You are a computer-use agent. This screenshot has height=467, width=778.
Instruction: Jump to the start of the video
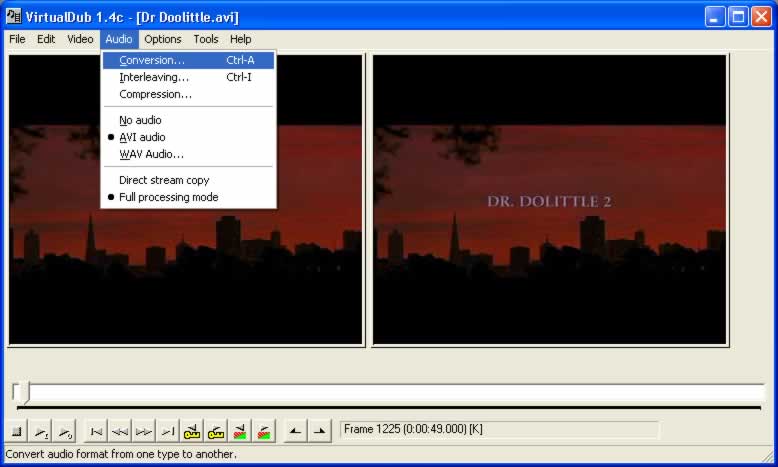coord(96,431)
